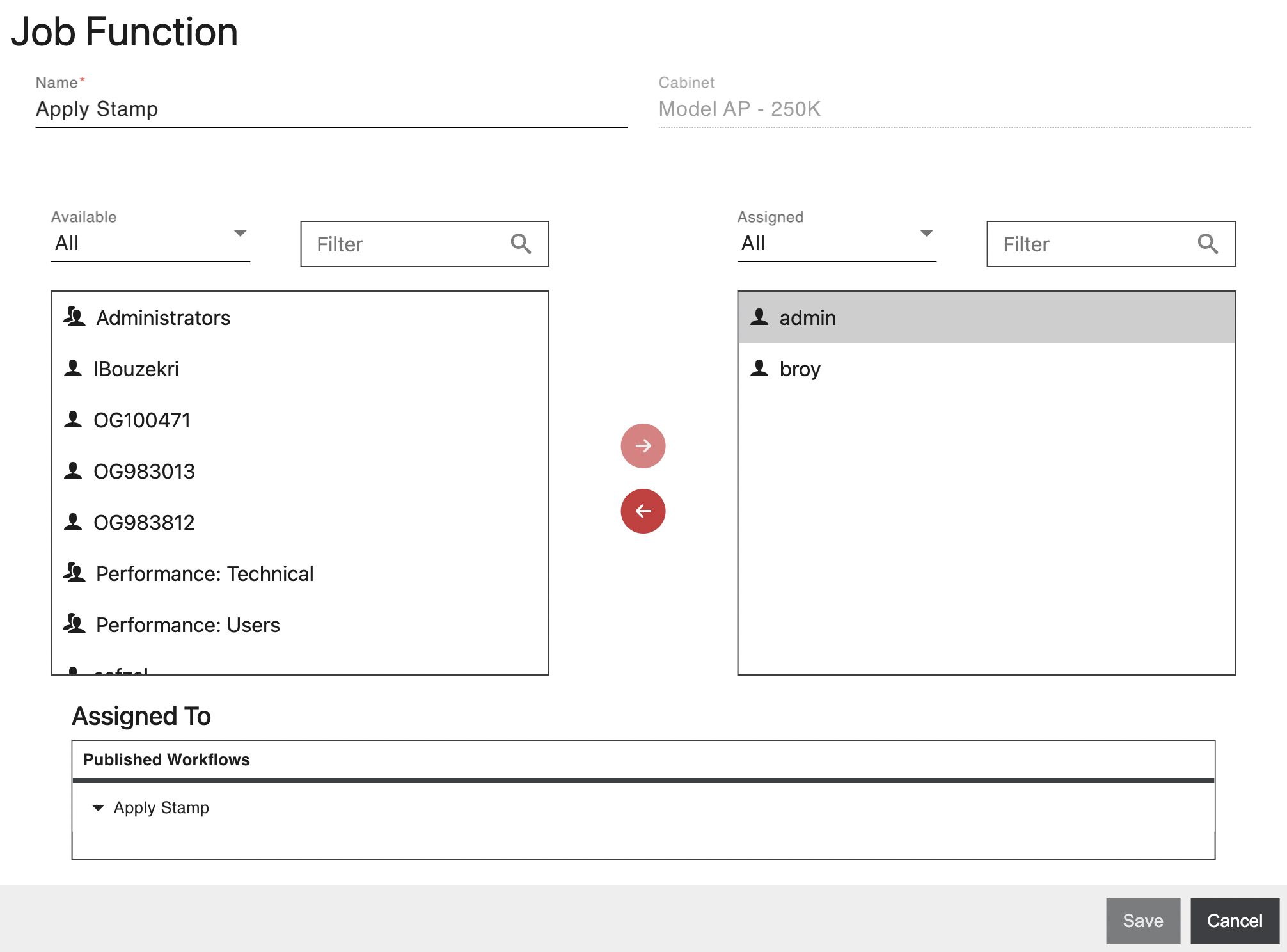Click user icon beside IBouzekri
Image resolution: width=1287 pixels, height=952 pixels.
tap(73, 369)
